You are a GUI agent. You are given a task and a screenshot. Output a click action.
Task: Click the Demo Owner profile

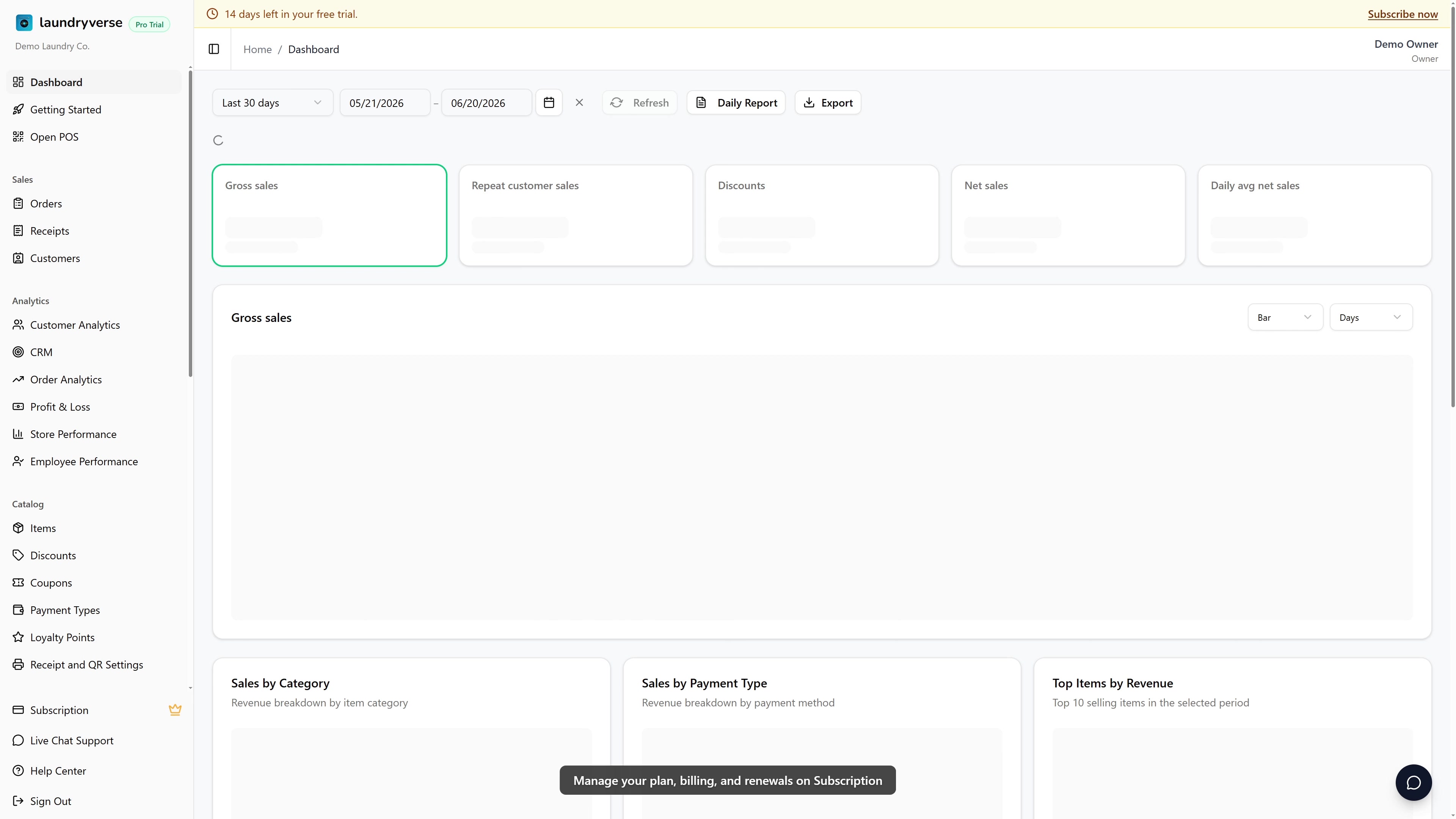pos(1406,50)
